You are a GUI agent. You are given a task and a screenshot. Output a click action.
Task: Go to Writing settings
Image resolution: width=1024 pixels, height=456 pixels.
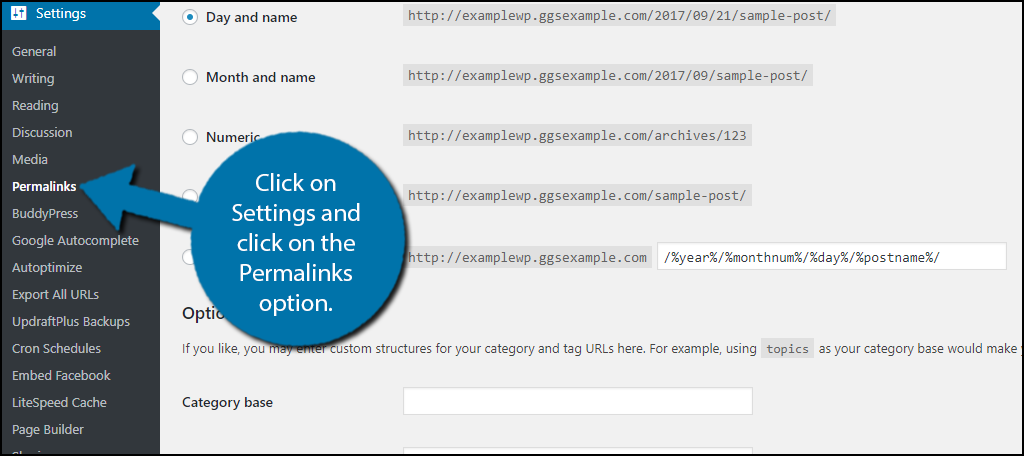pos(33,78)
